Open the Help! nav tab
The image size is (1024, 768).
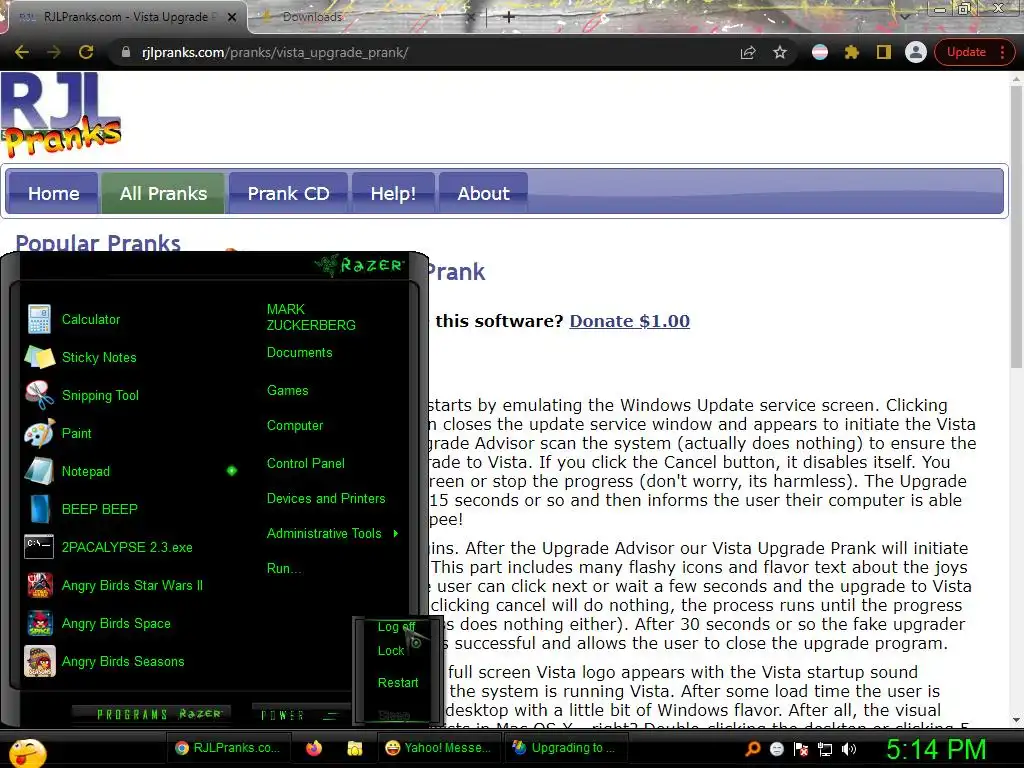pos(393,193)
